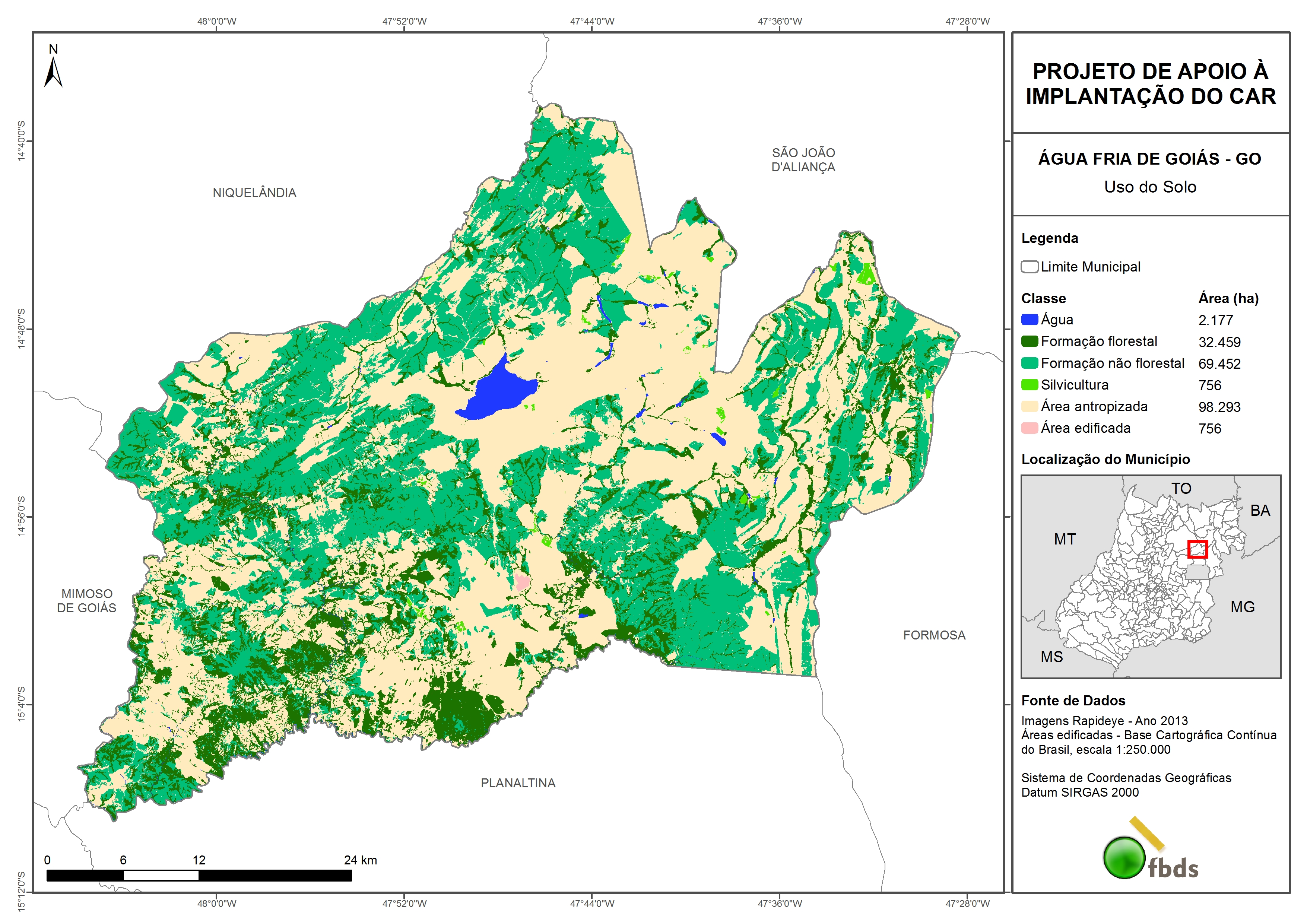This screenshot has height=924, width=1307.
Task: Click the black-and-white scale bar
Action: tap(199, 875)
